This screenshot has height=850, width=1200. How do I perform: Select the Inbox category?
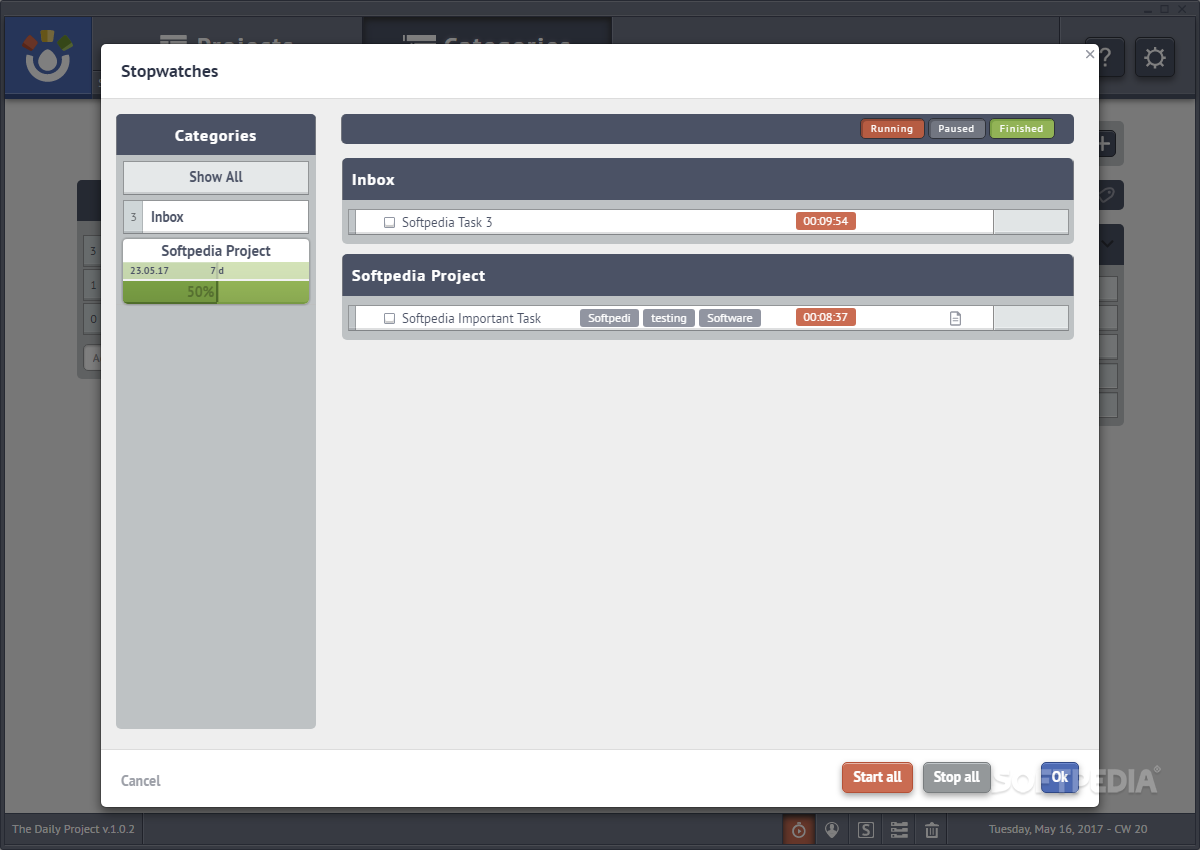click(216, 217)
